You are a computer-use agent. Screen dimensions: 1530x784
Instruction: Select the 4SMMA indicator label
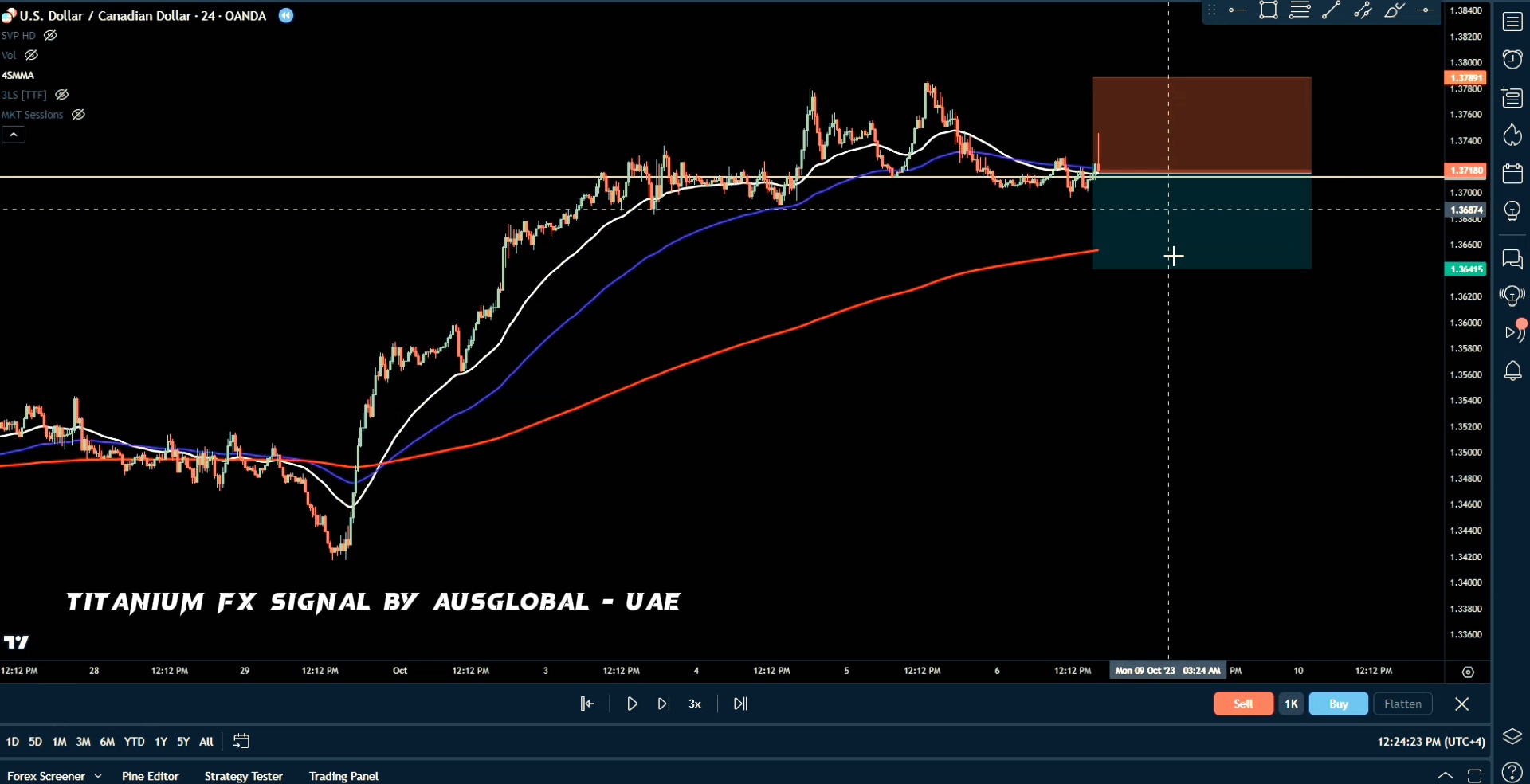(18, 75)
